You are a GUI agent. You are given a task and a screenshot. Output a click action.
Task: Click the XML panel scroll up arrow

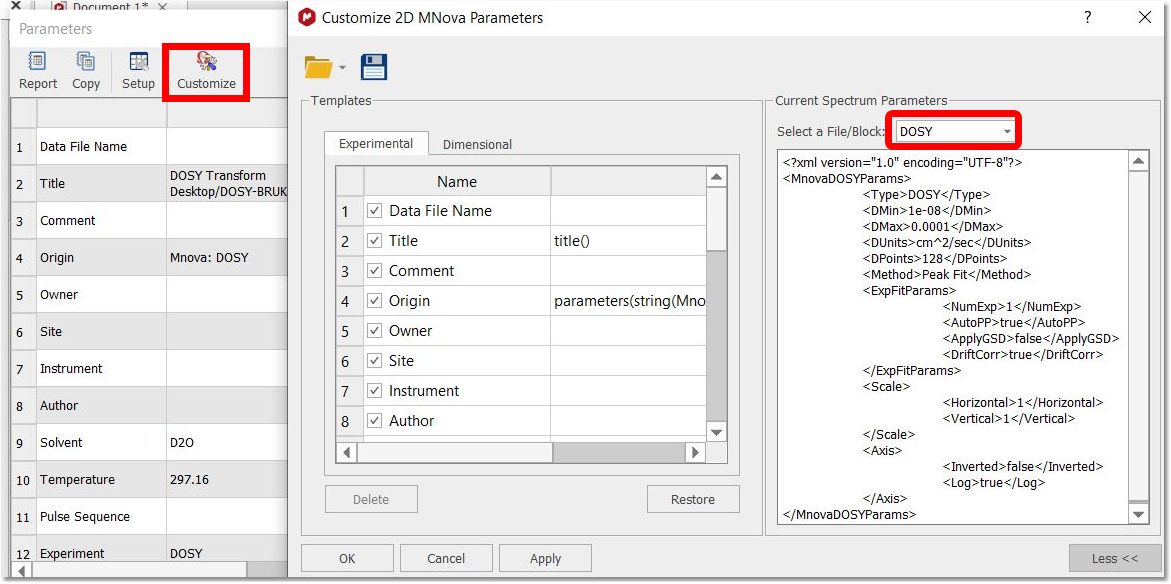pos(1137,161)
